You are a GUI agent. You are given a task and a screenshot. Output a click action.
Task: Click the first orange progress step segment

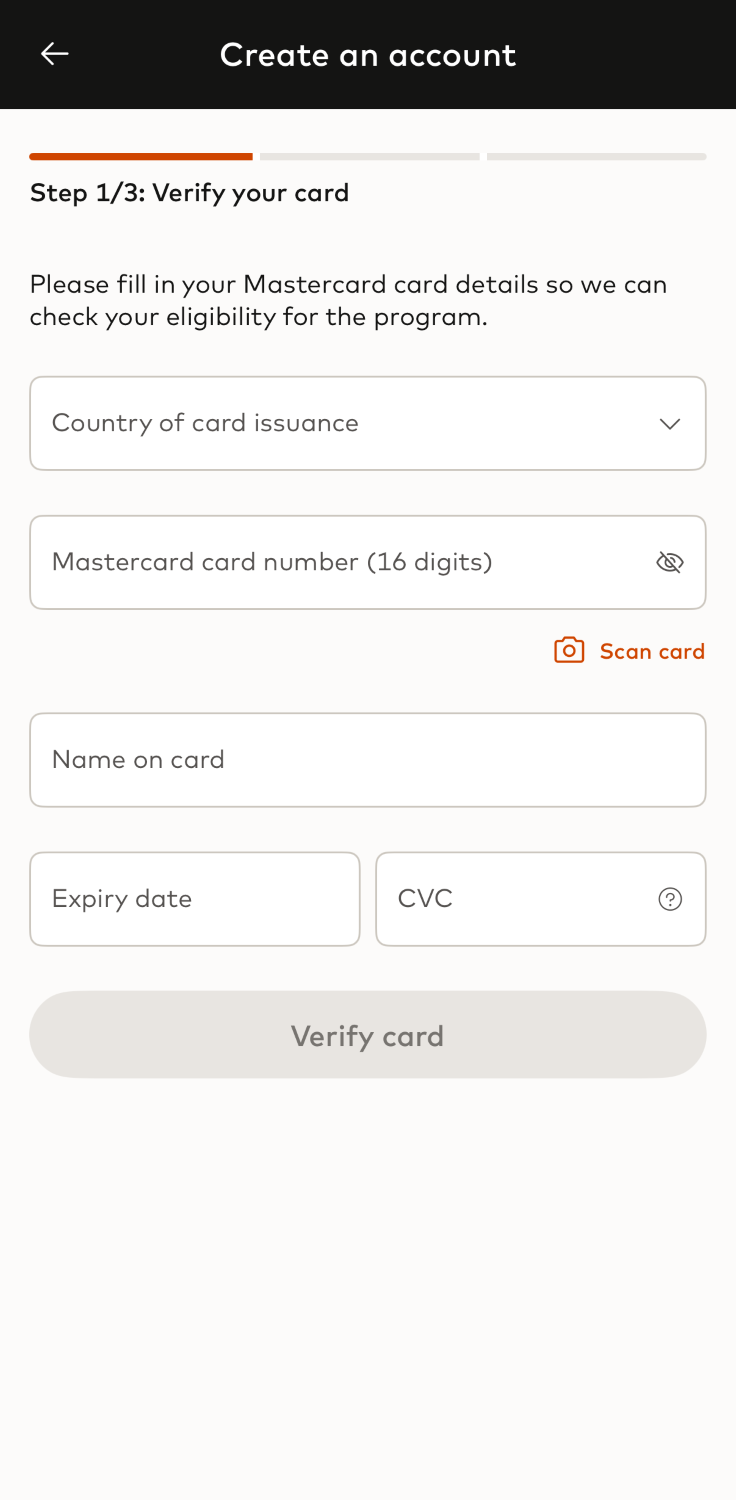coord(141,156)
